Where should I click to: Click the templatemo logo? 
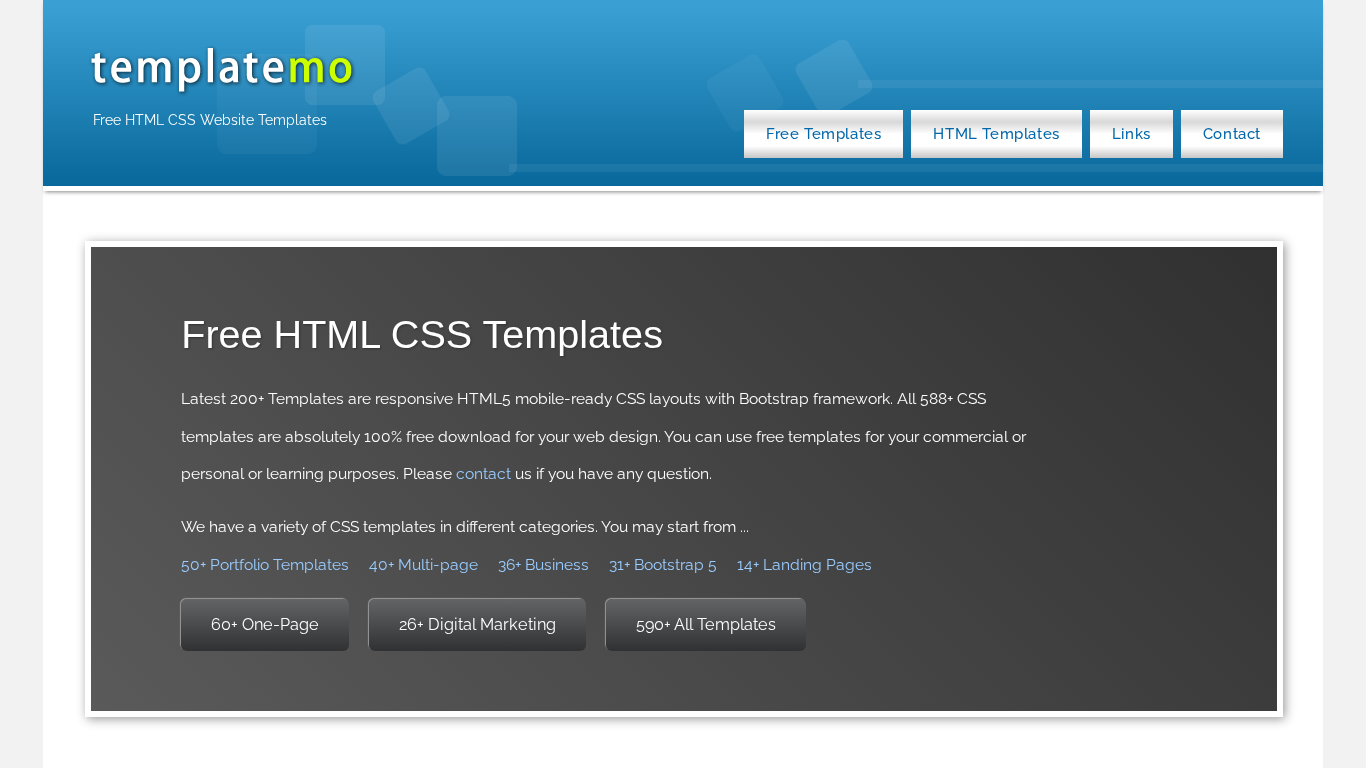pyautogui.click(x=222, y=68)
